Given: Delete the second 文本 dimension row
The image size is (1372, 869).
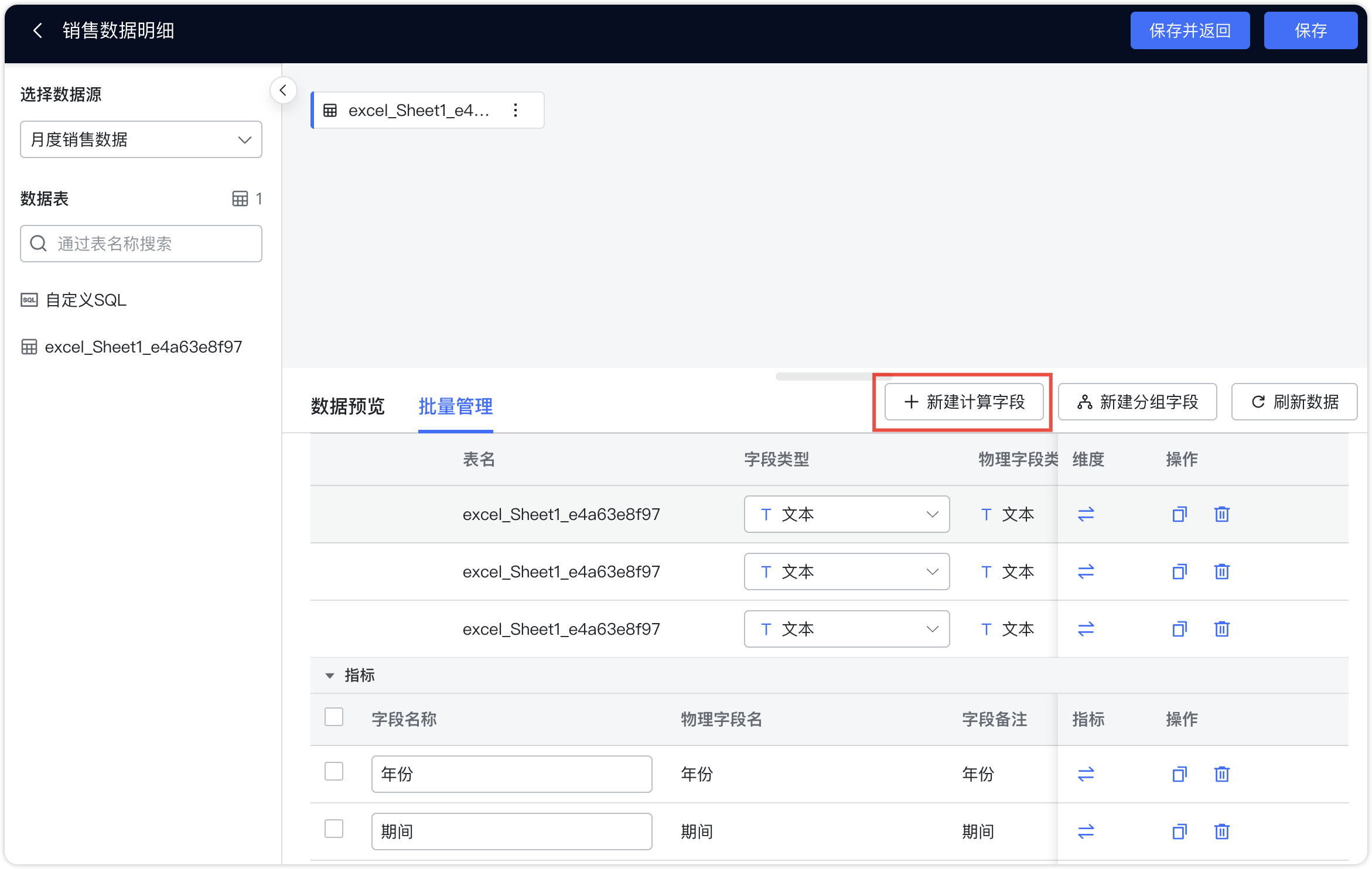Looking at the screenshot, I should [1222, 572].
